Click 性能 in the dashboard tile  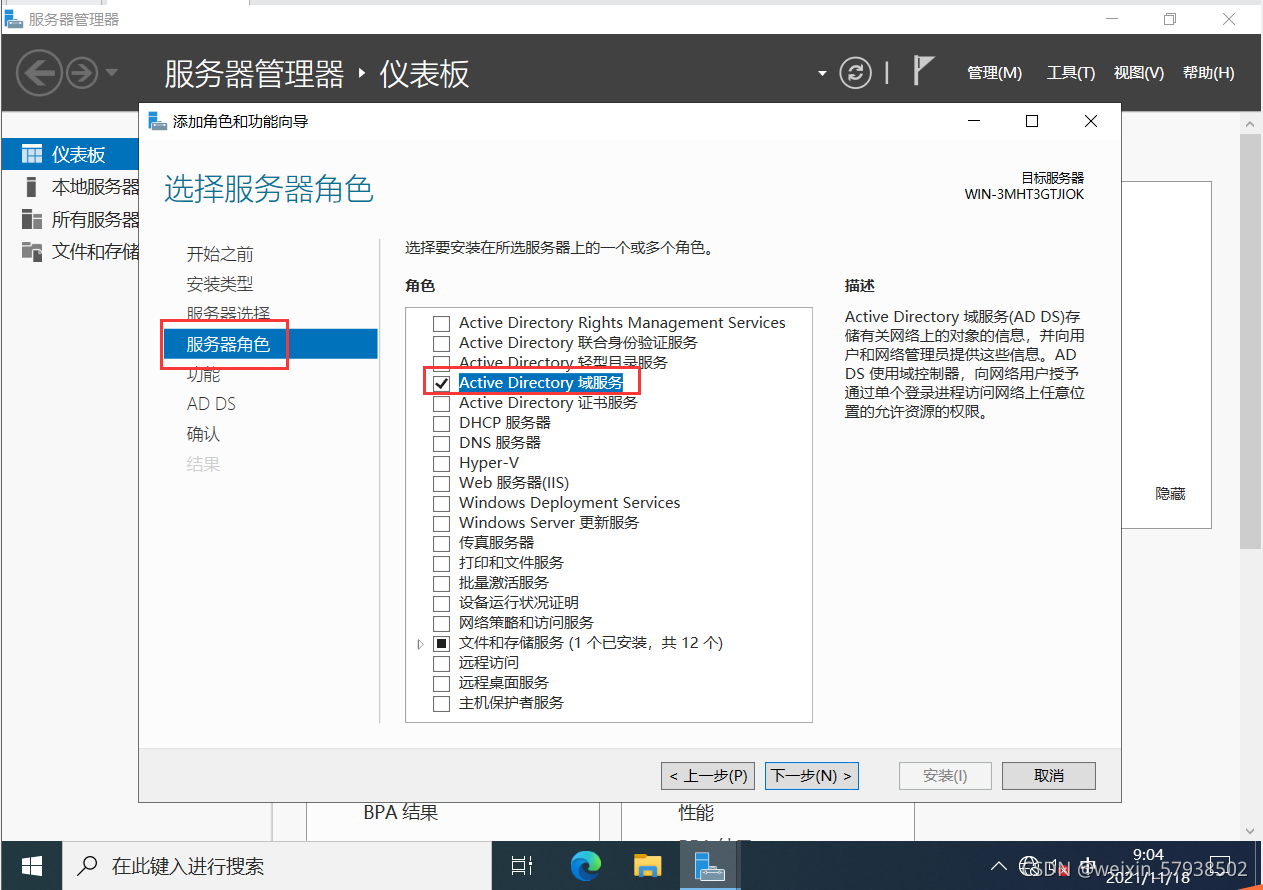coord(696,813)
